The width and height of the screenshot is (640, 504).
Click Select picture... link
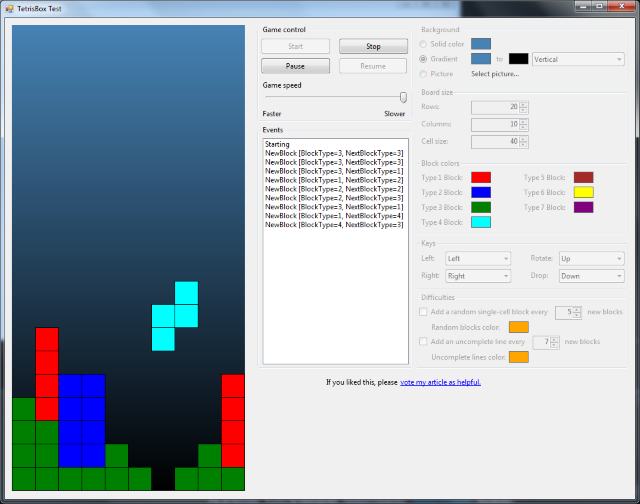[x=495, y=74]
